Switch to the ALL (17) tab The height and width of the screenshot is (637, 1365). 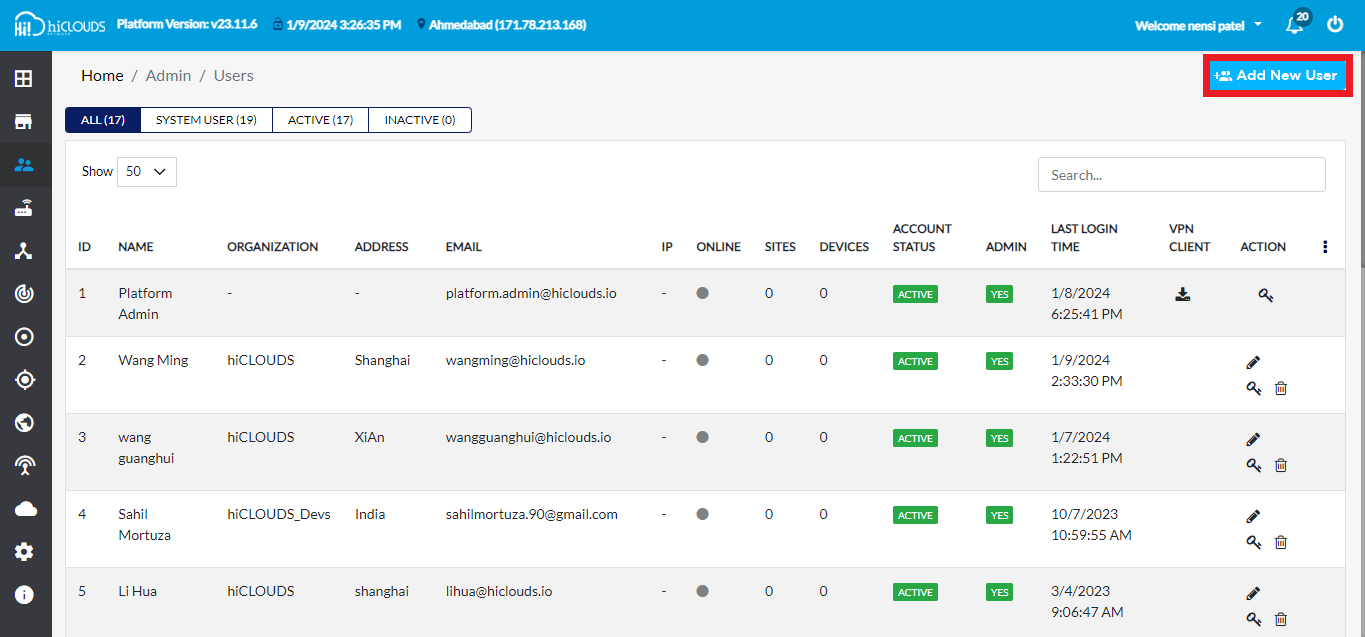click(x=103, y=120)
